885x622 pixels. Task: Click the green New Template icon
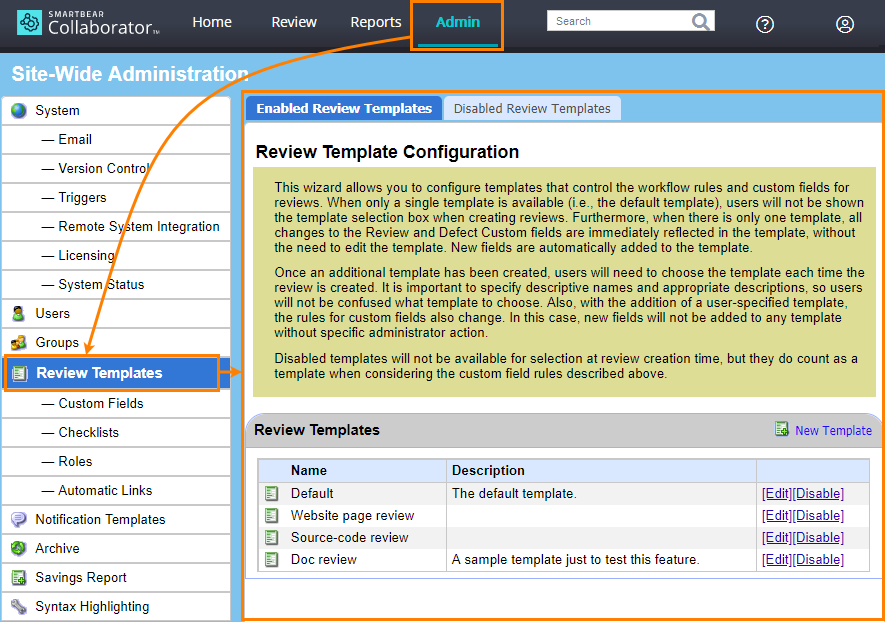[x=783, y=430]
